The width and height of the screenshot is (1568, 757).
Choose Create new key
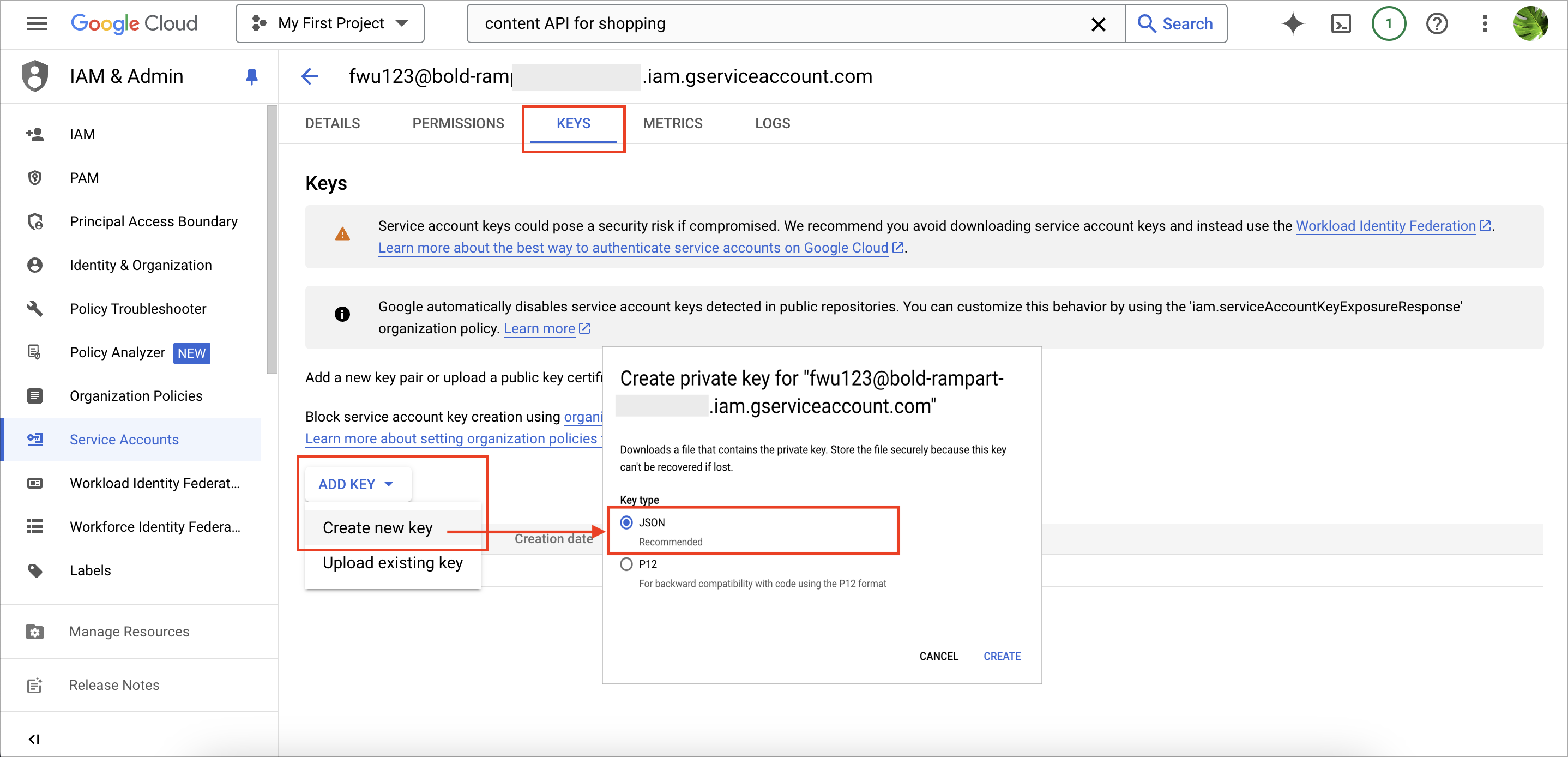click(x=393, y=528)
